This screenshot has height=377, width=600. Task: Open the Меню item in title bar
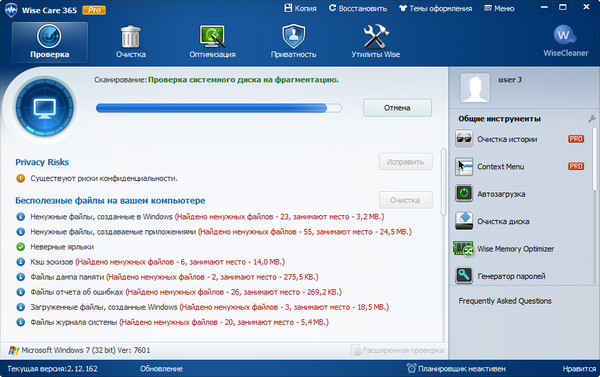coord(499,8)
